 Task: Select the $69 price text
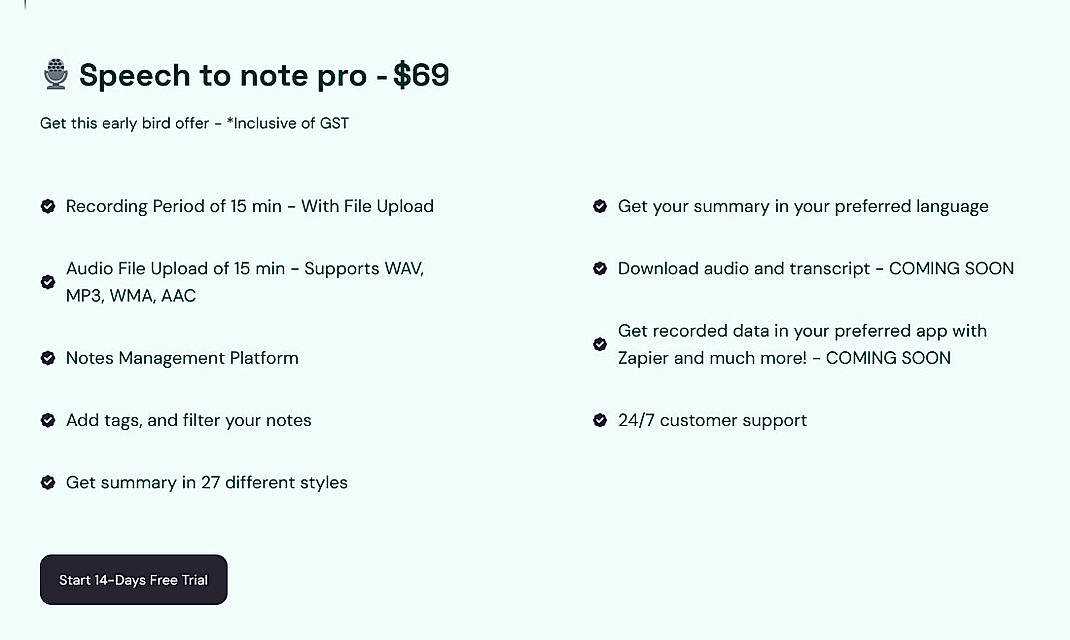[420, 75]
